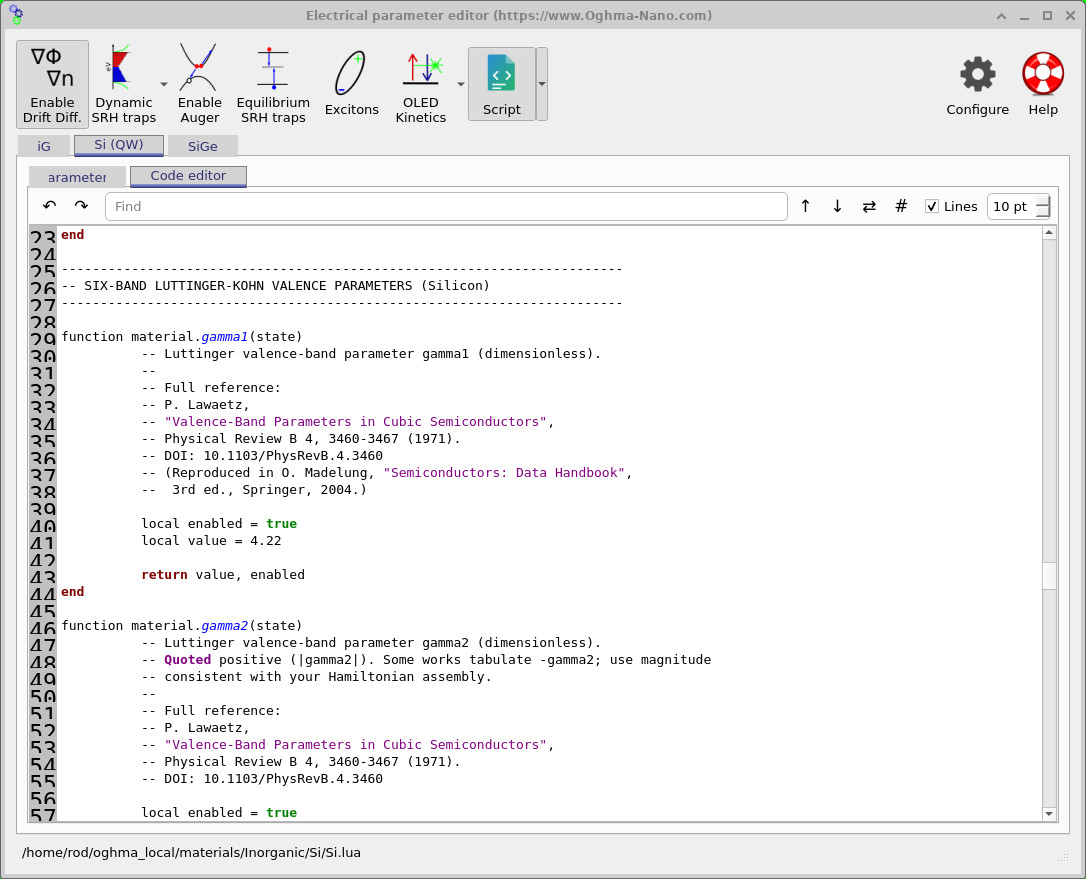Click line 'local value = 4.22'
1086x879 pixels.
(211, 540)
